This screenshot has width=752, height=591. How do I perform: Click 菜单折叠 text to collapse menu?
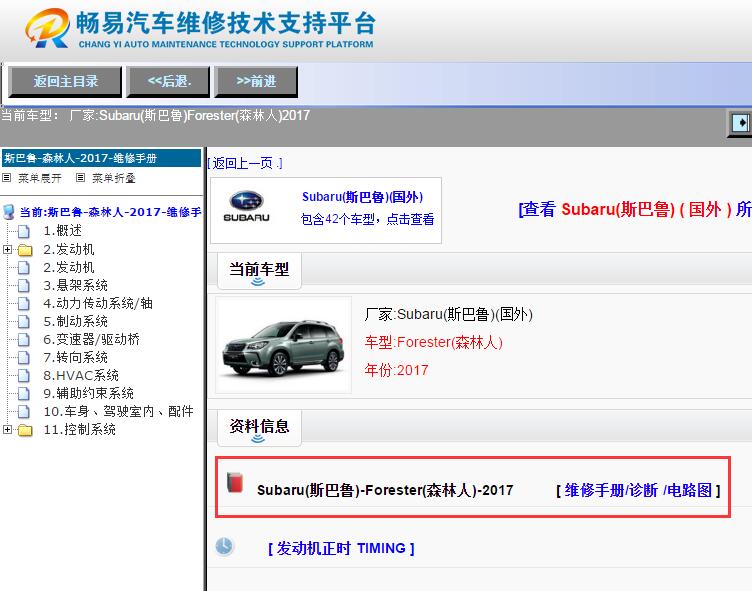[x=114, y=178]
